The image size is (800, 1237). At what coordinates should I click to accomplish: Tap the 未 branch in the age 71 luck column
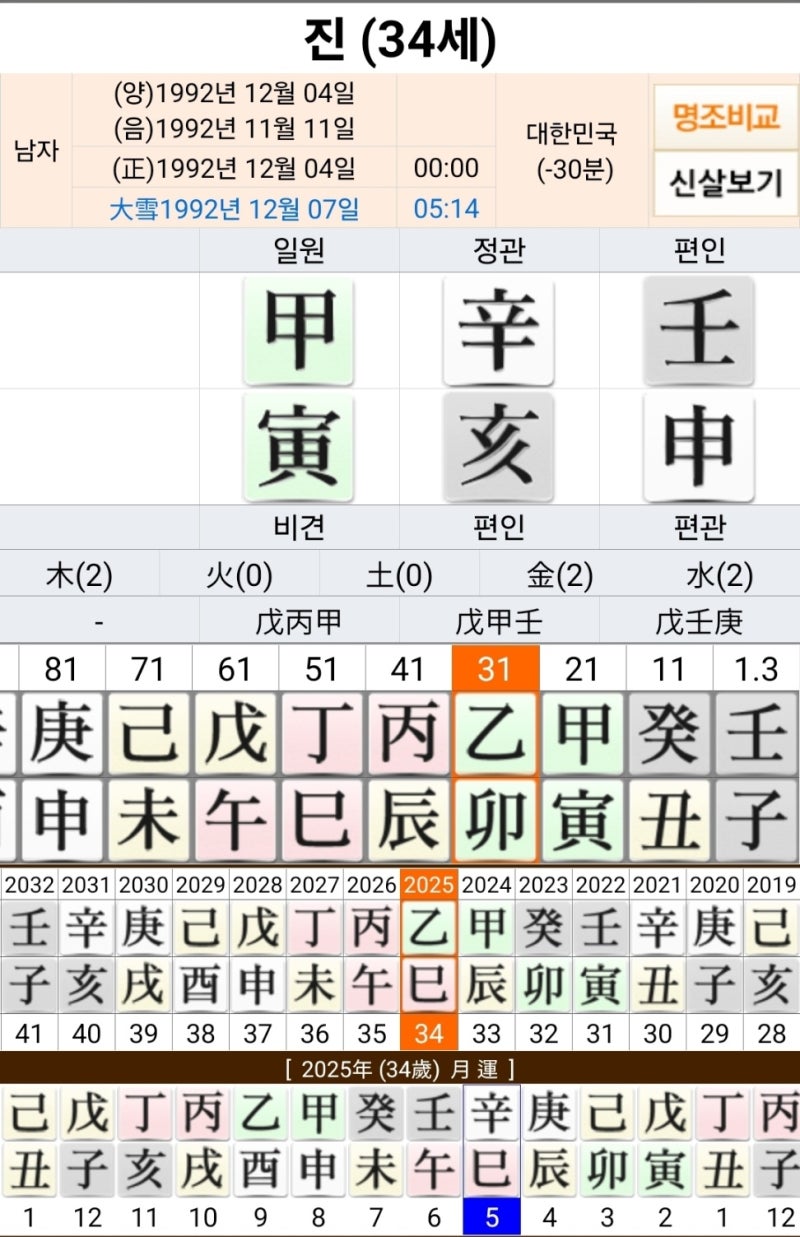149,820
